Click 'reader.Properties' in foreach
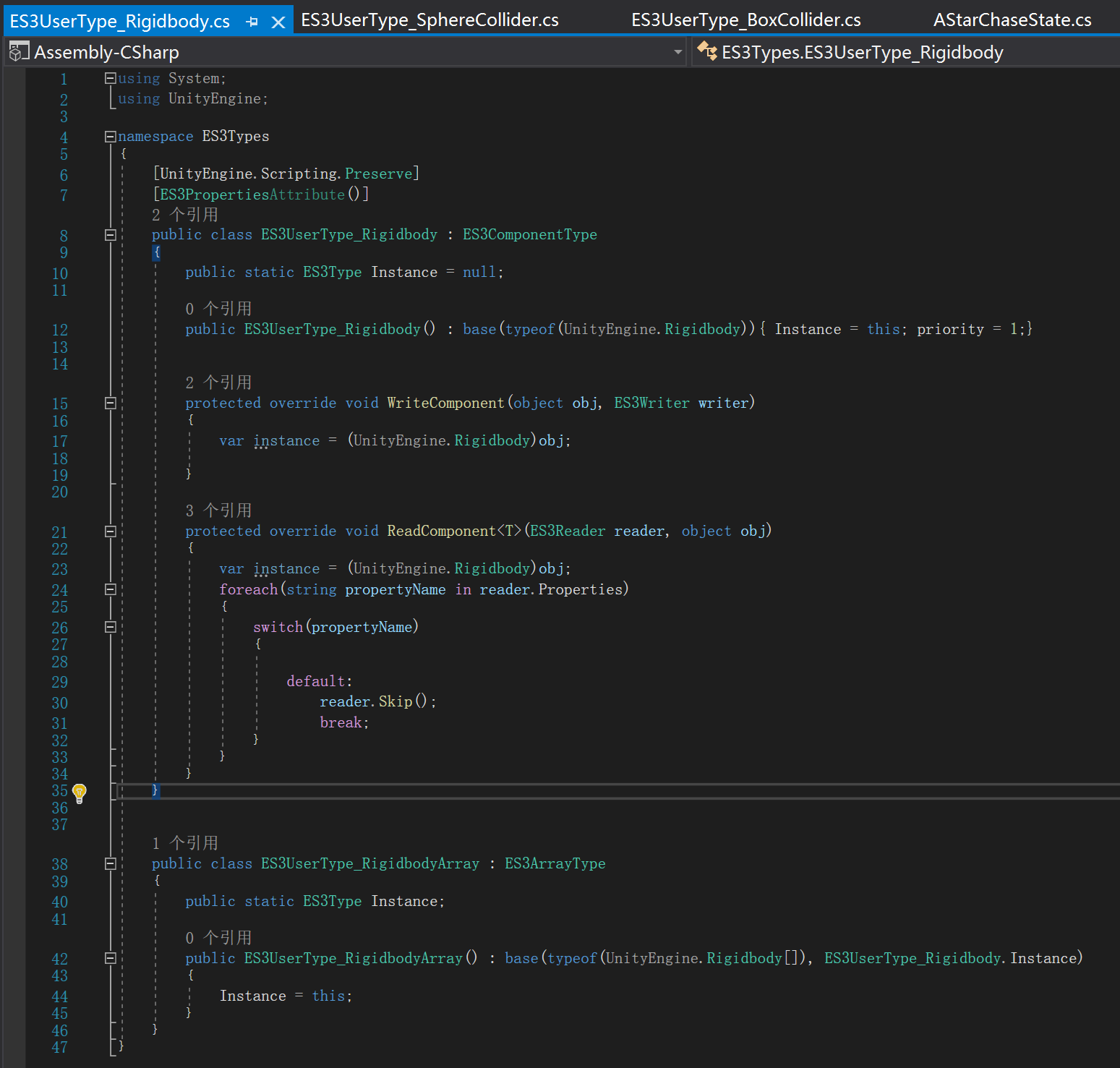Viewport: 1120px width, 1068px height. tap(551, 589)
